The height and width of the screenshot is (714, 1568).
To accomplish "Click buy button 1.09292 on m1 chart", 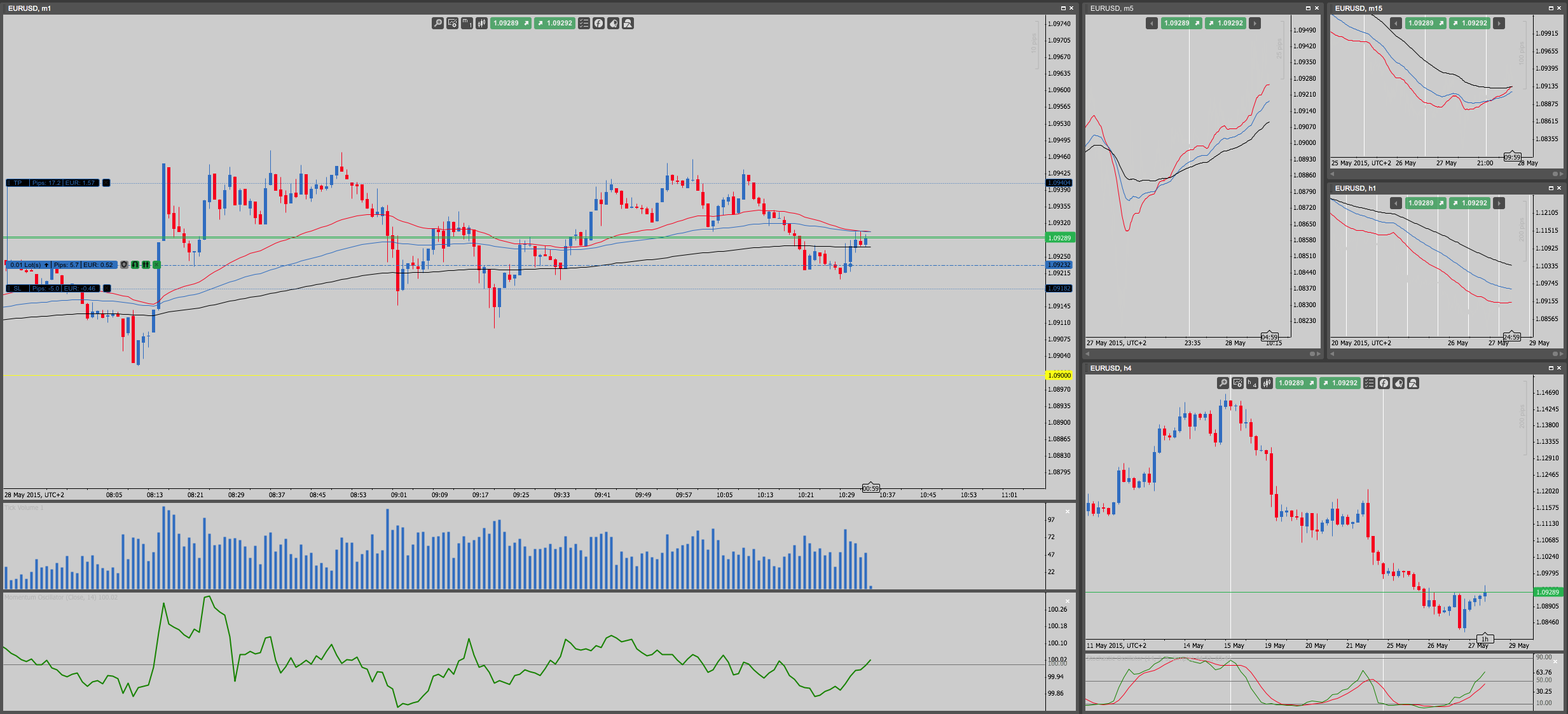I will pos(554,24).
